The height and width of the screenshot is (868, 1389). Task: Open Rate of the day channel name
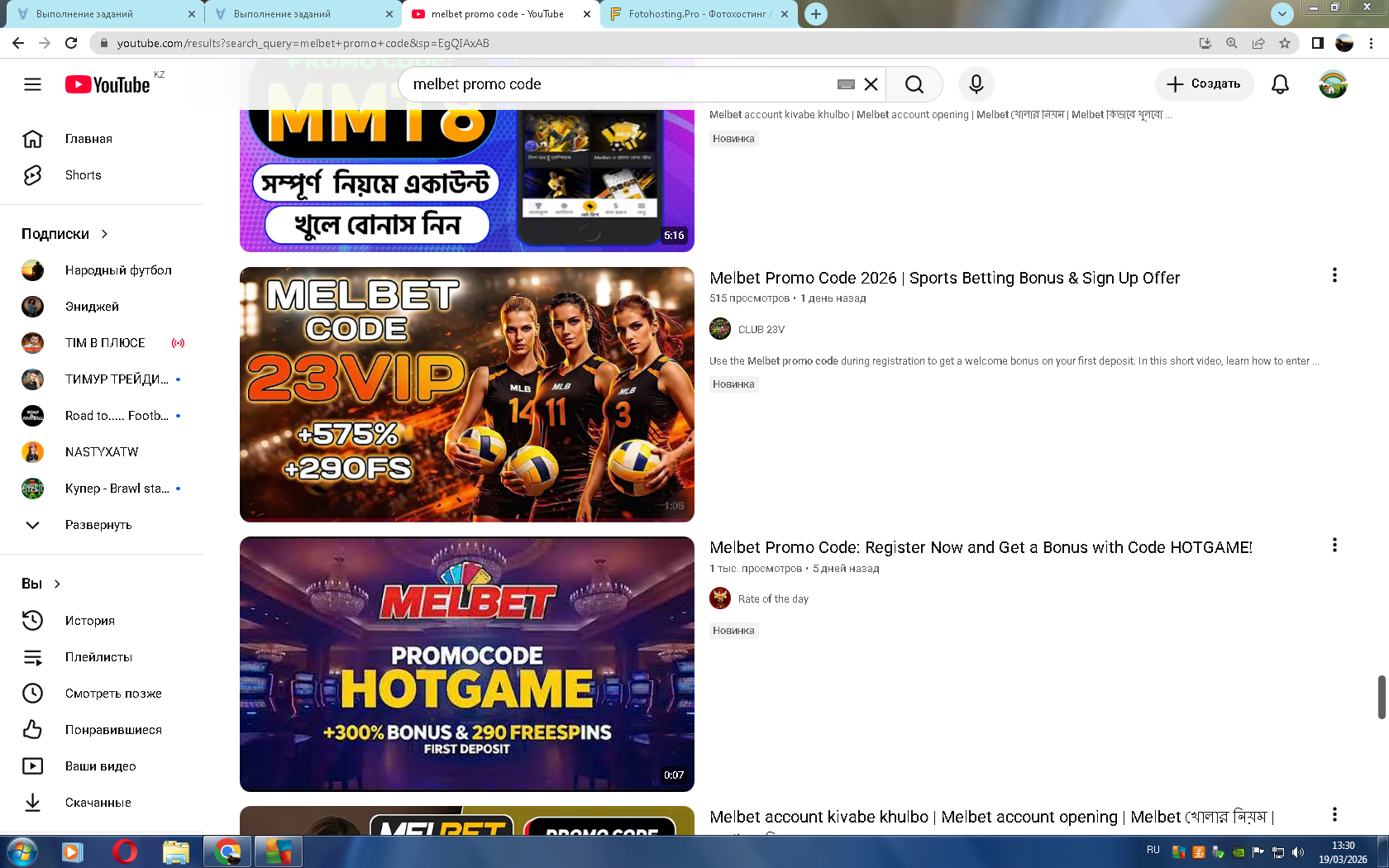click(773, 599)
